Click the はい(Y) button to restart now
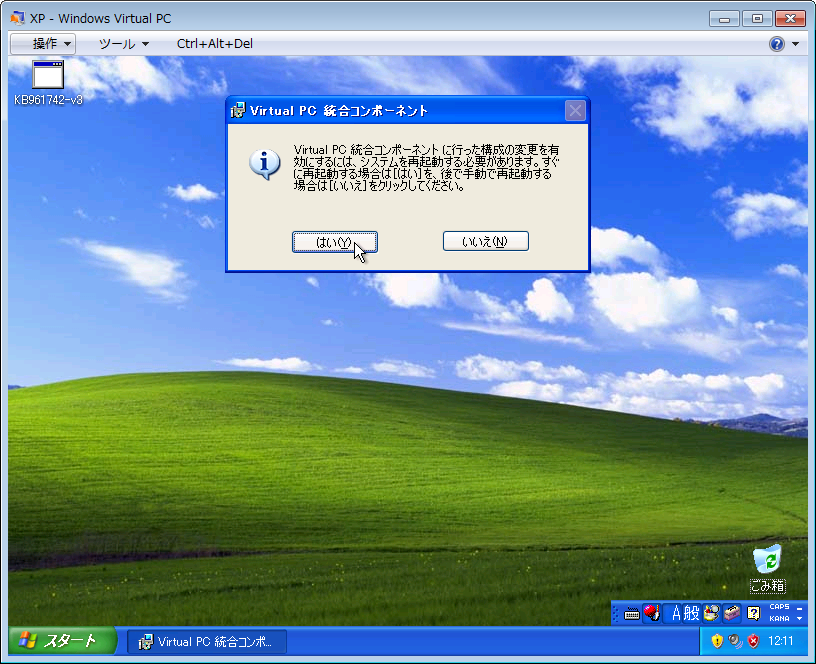The height and width of the screenshot is (664, 816). pyautogui.click(x=335, y=242)
